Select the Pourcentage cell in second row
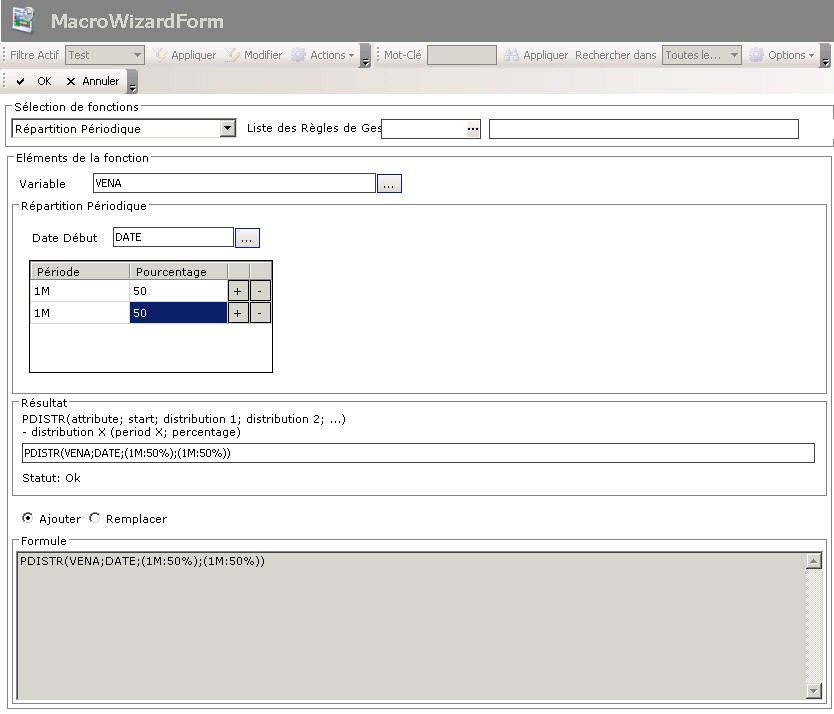The height and width of the screenshot is (714, 834). (x=178, y=313)
